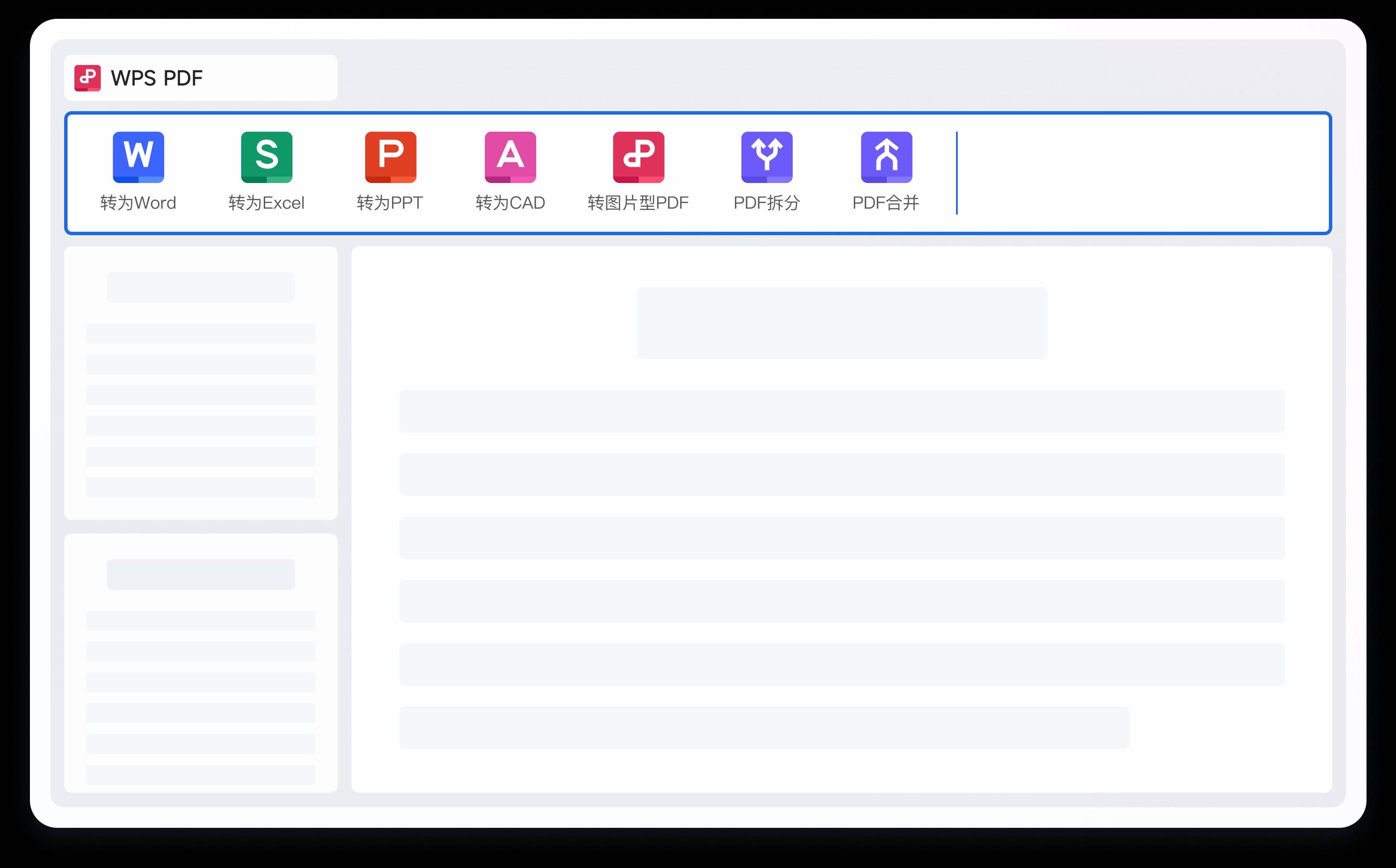
Task: Select the orange P PPT icon
Action: pos(390,157)
